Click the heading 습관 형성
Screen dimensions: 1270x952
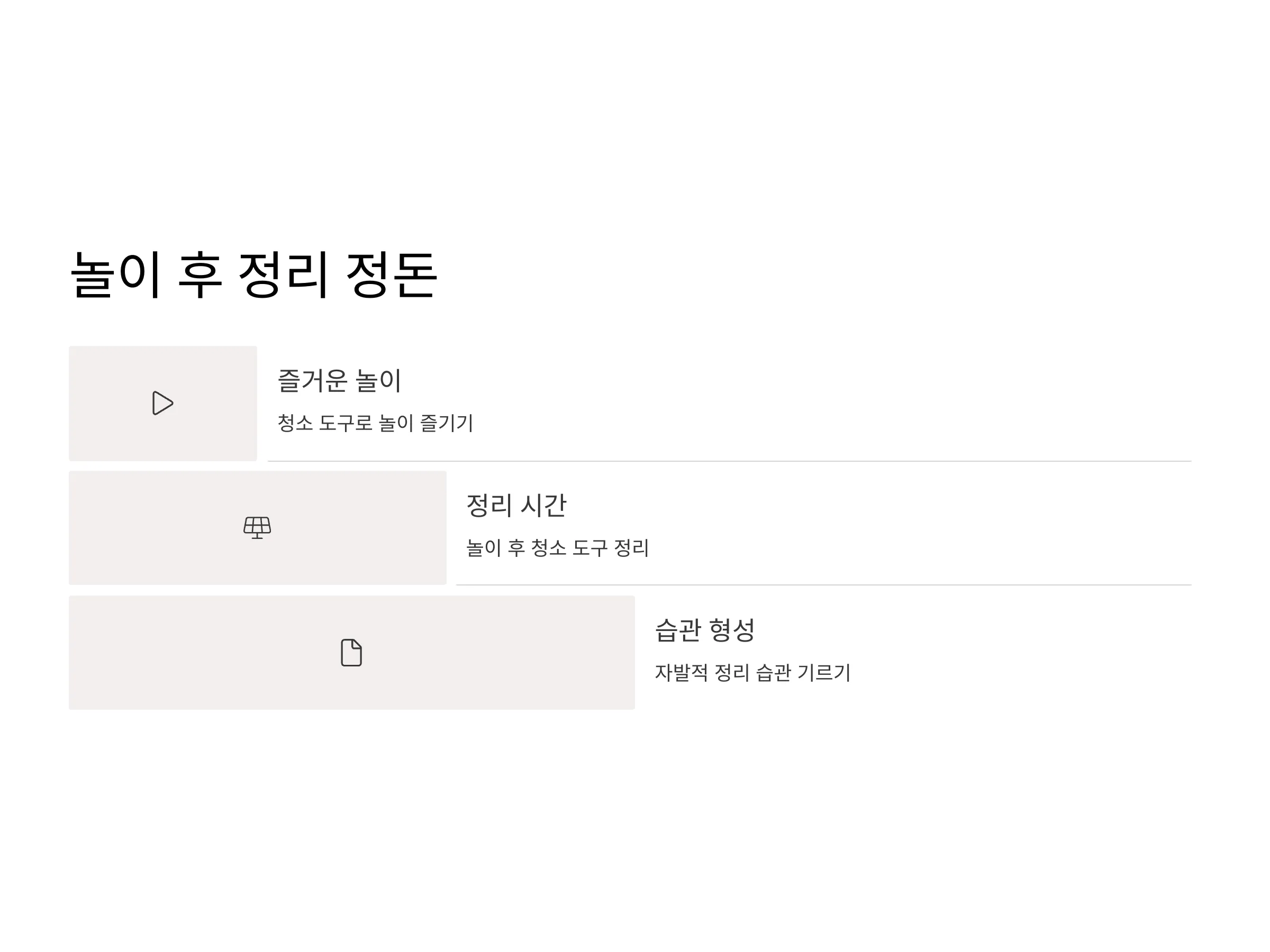pyautogui.click(x=704, y=629)
